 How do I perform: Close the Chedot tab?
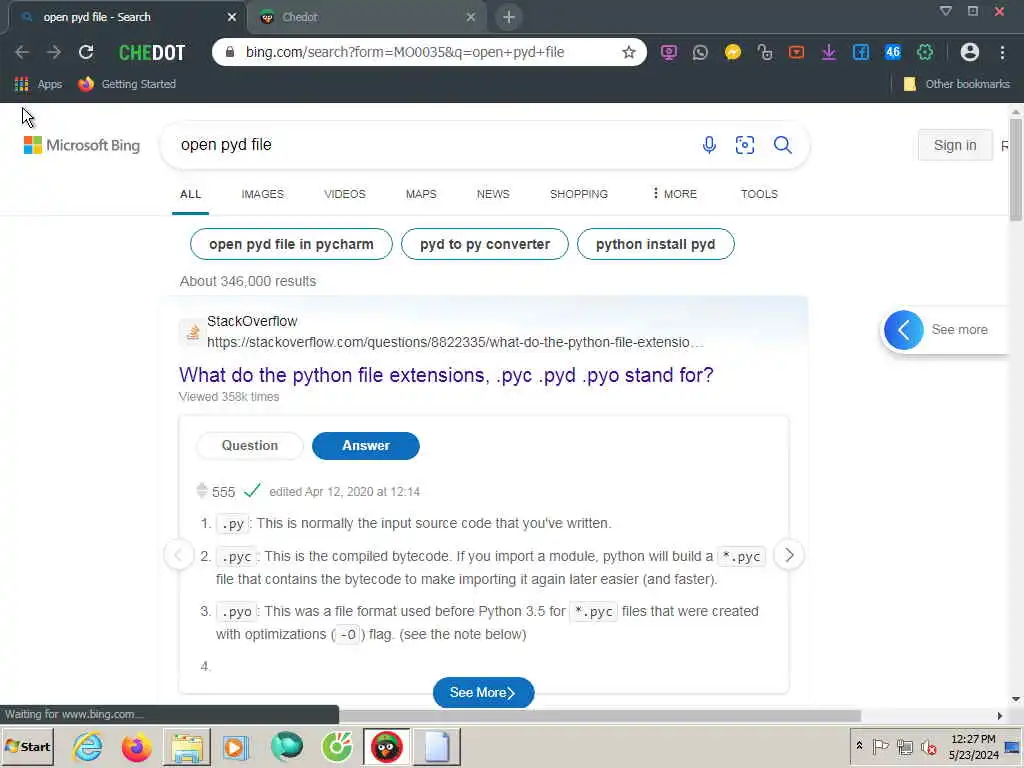[x=471, y=17]
